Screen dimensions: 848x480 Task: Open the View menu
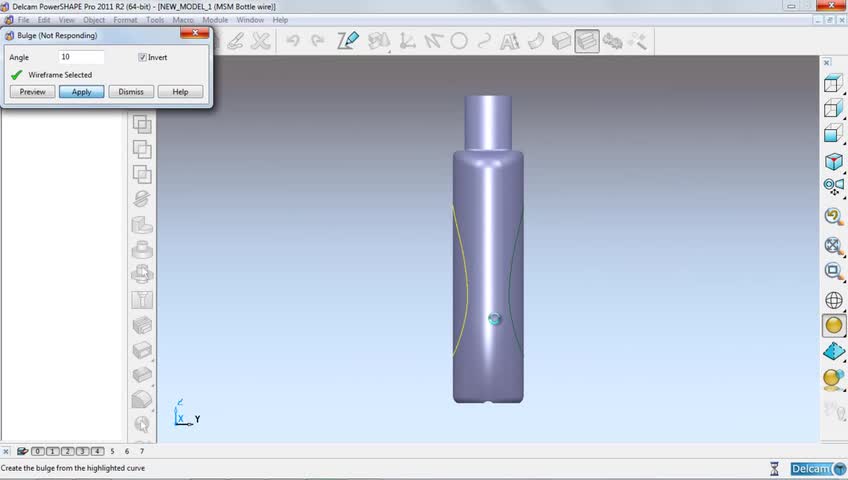click(67, 20)
